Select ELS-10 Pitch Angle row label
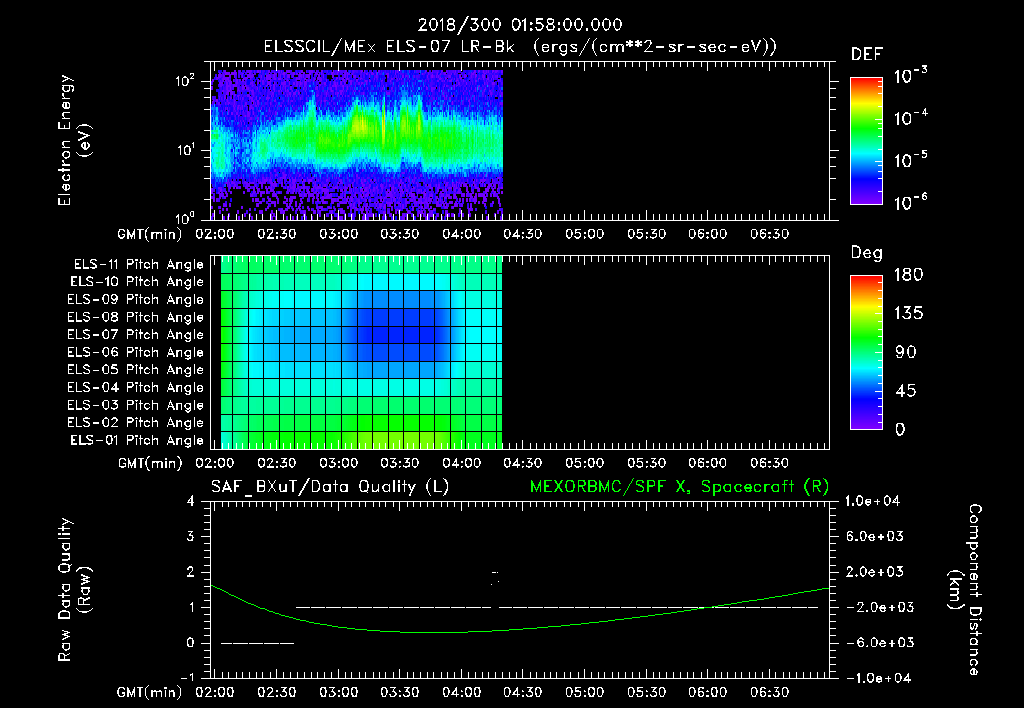Viewport: 1024px width, 708px height. pyautogui.click(x=137, y=282)
